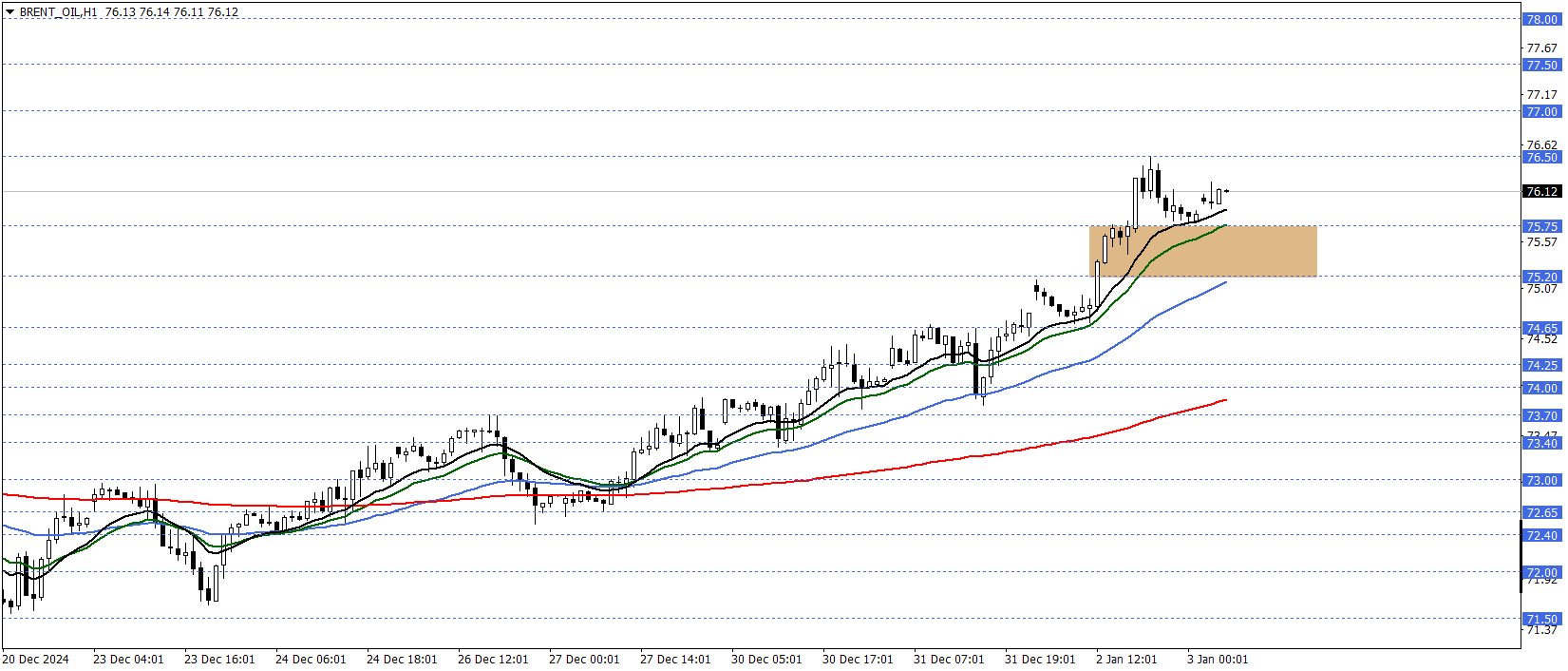This screenshot has height=671, width=1568.
Task: Click the 74.00 level price label
Action: tap(1541, 388)
